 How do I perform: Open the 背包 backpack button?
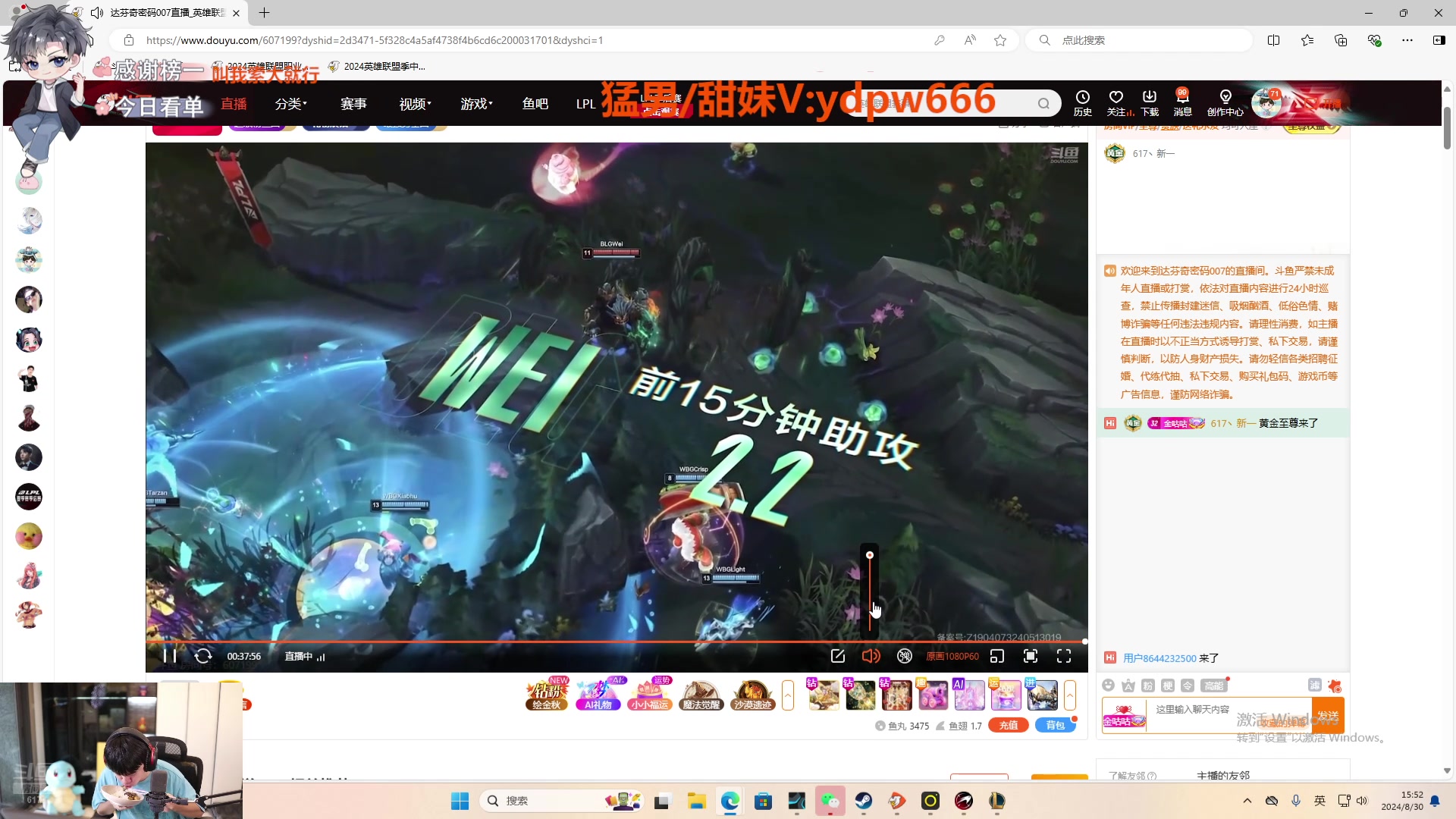[1056, 726]
